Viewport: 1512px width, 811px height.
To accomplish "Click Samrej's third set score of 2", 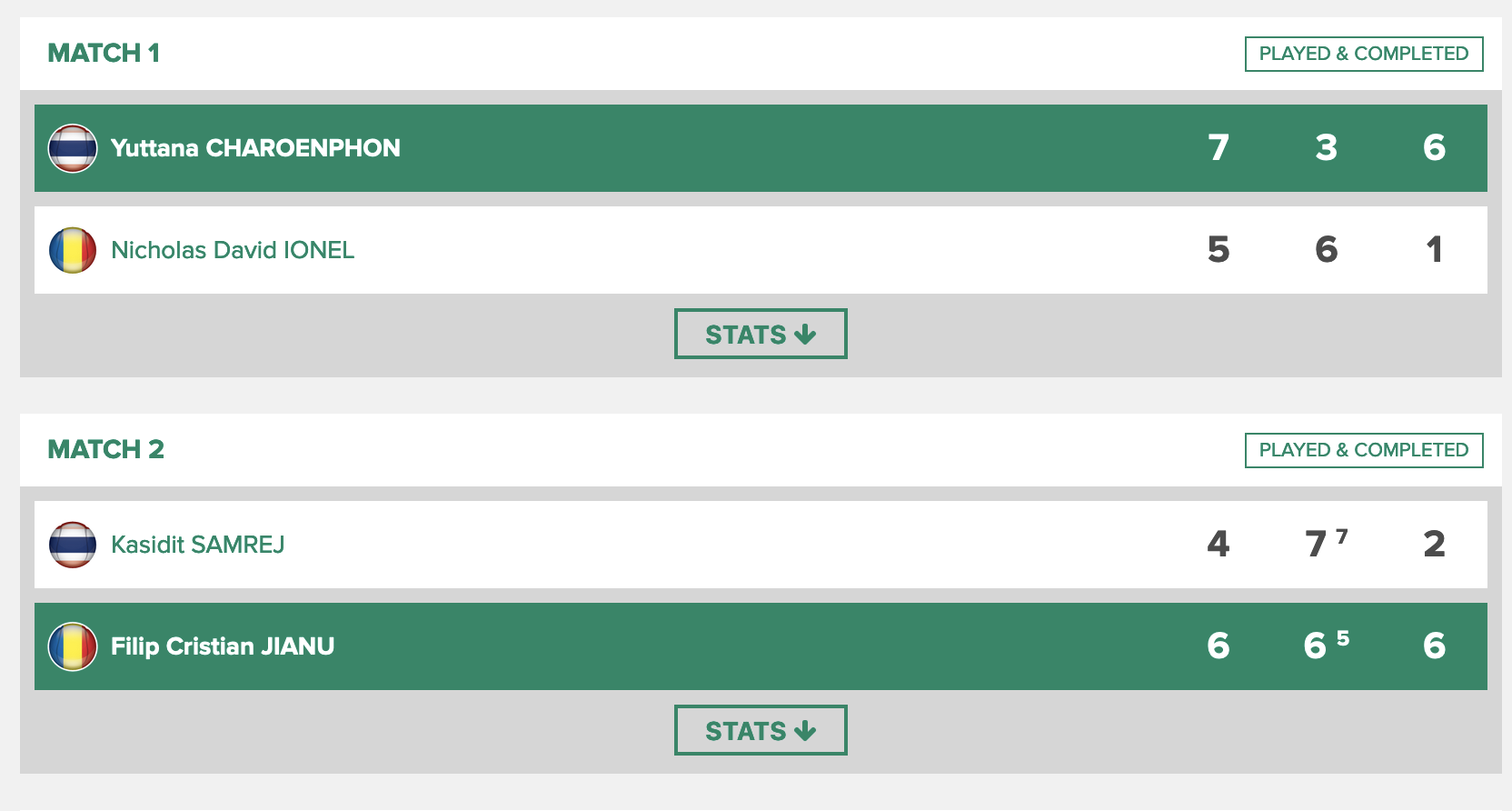I will pyautogui.click(x=1434, y=544).
